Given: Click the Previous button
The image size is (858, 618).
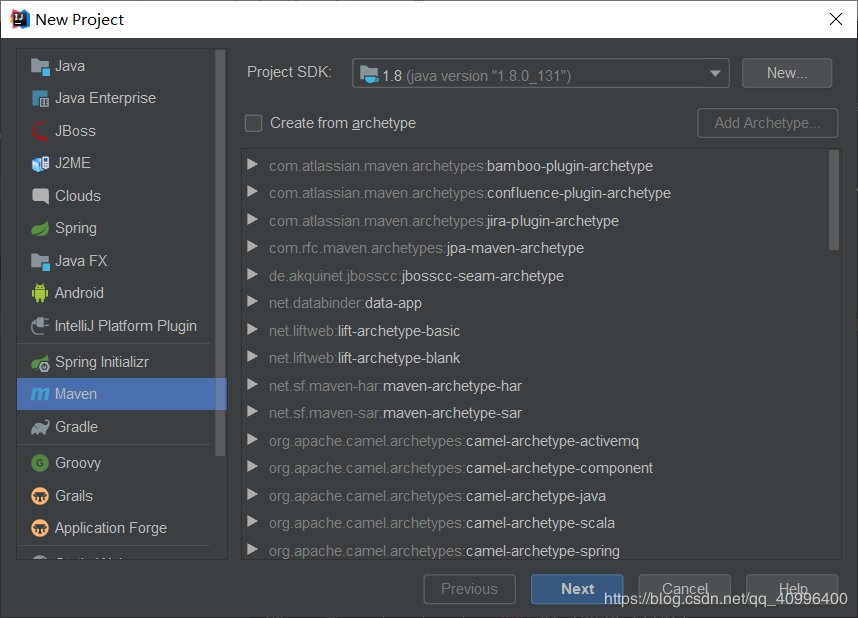Looking at the screenshot, I should (469, 589).
